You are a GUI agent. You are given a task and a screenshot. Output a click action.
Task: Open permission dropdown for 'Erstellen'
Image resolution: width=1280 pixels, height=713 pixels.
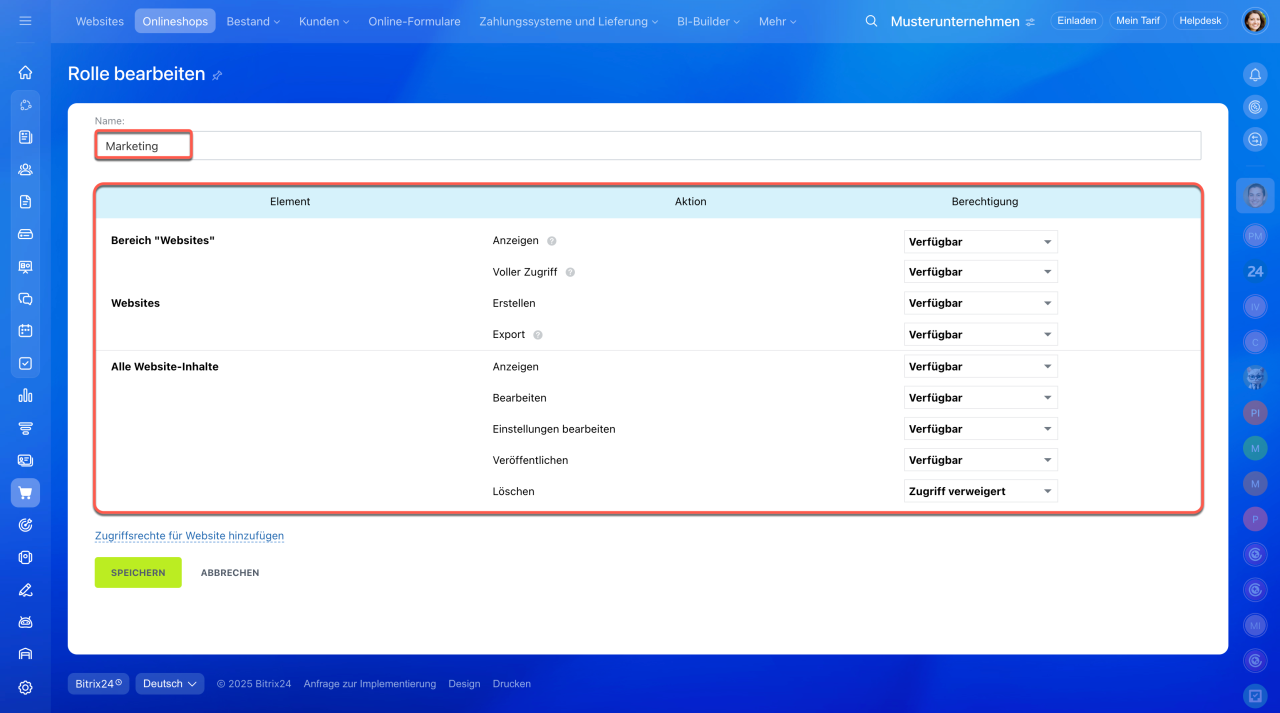point(980,303)
